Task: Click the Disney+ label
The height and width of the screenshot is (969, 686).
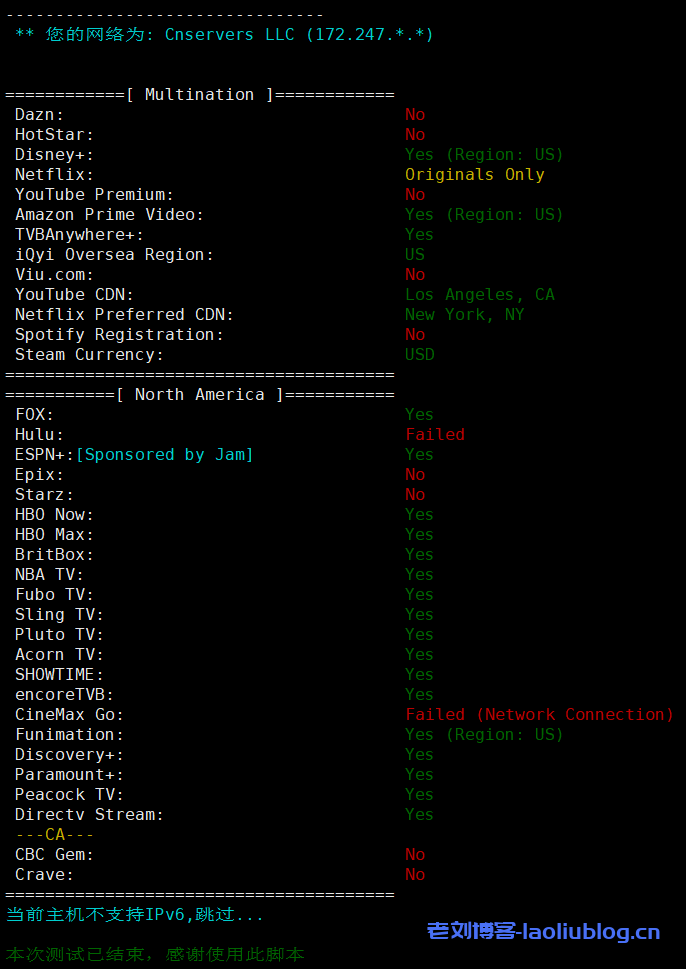Action: (54, 155)
